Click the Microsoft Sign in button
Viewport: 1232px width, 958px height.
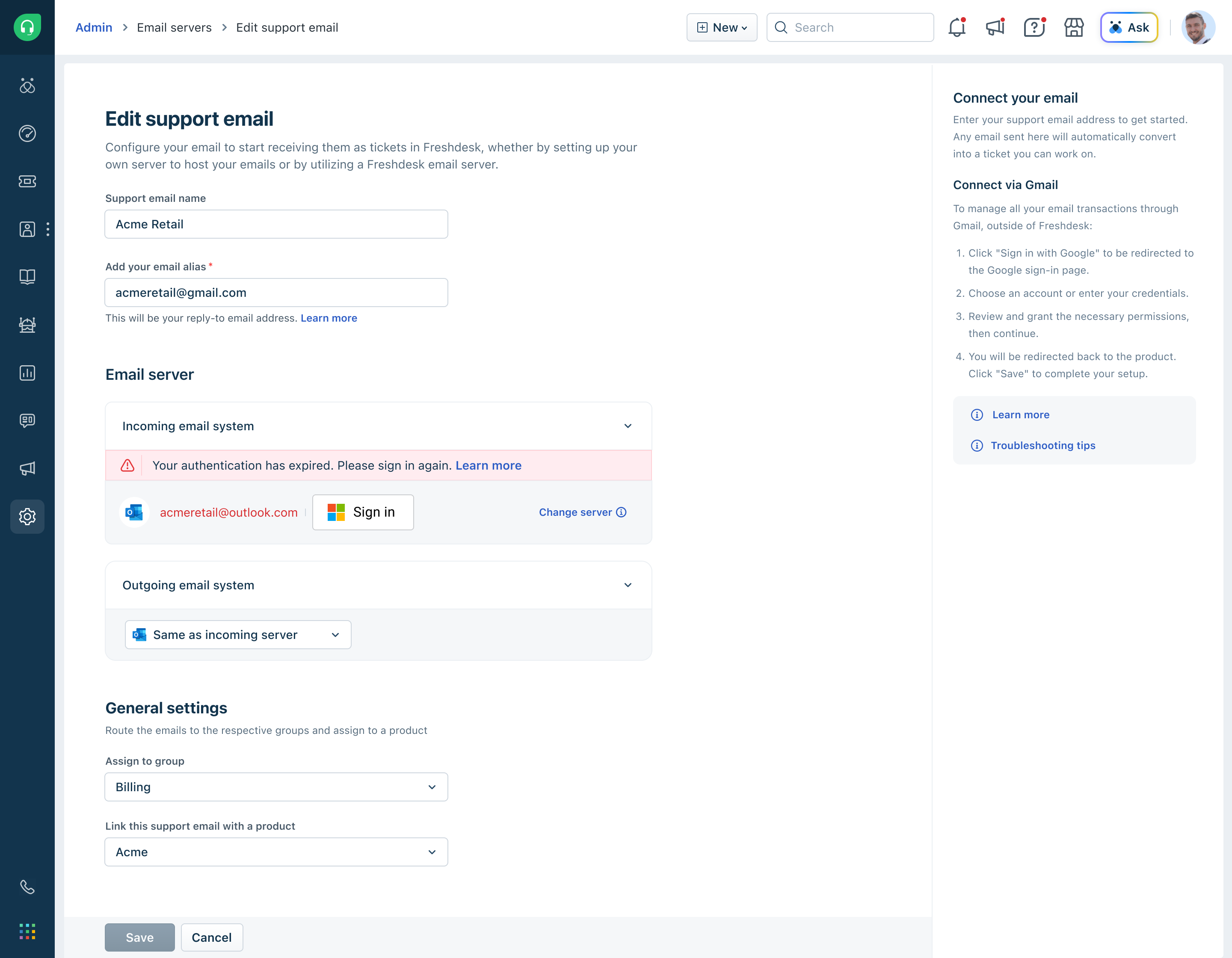point(363,512)
